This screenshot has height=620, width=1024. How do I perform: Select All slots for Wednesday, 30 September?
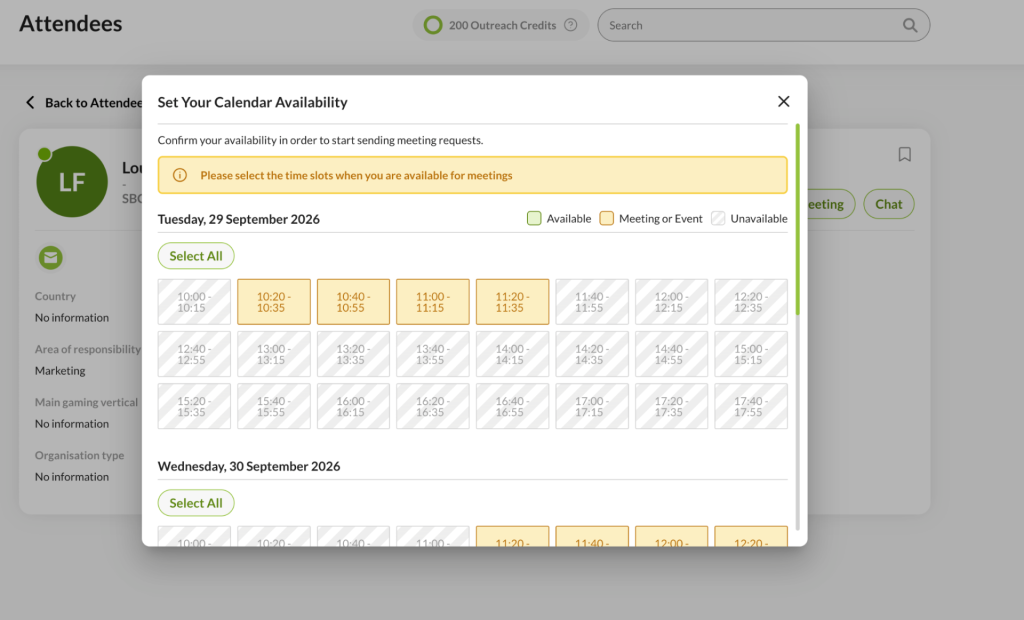196,503
